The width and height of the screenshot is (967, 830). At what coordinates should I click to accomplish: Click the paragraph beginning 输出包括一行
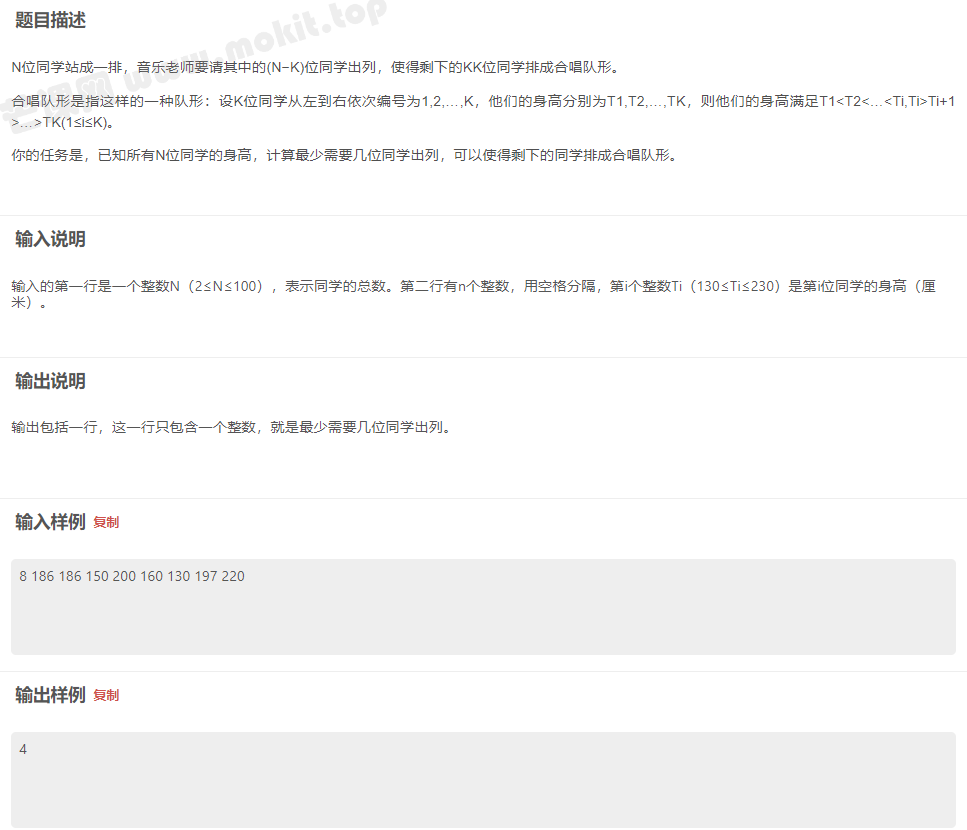(x=231, y=427)
